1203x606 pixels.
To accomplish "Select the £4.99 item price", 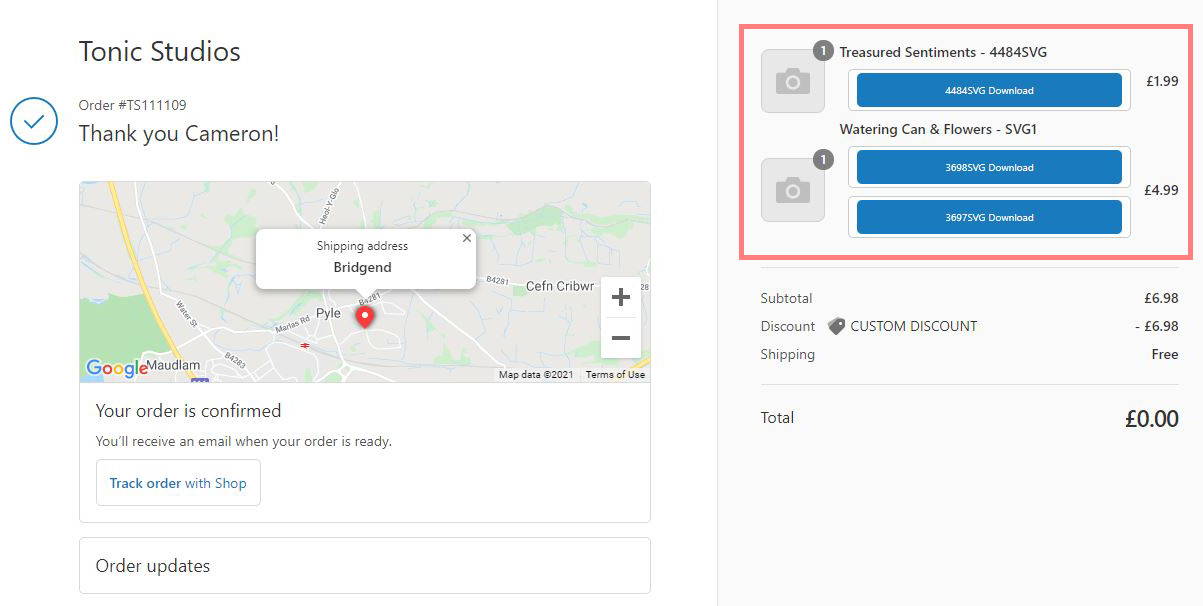I will tap(1162, 190).
